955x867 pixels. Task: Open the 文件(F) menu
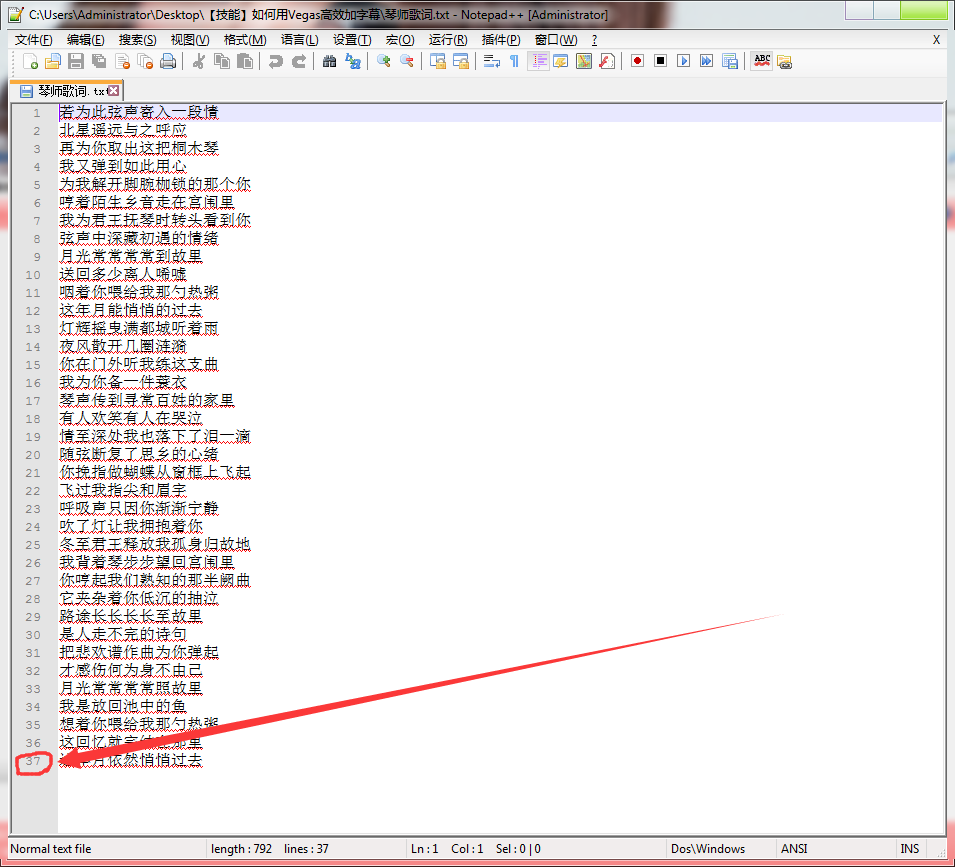[x=33, y=40]
